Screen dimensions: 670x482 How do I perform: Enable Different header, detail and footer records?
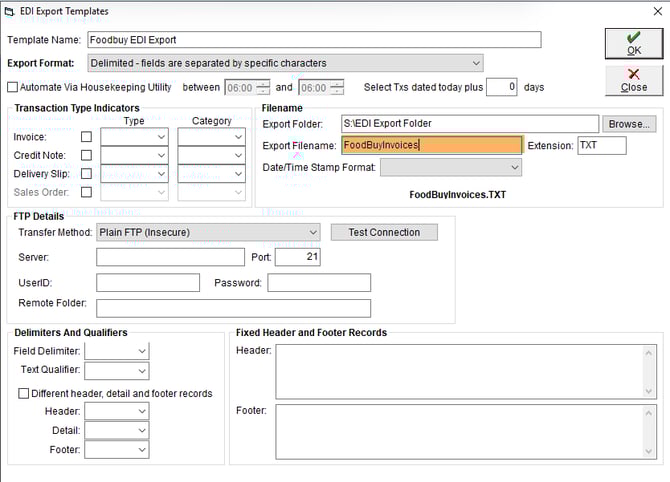point(24,394)
